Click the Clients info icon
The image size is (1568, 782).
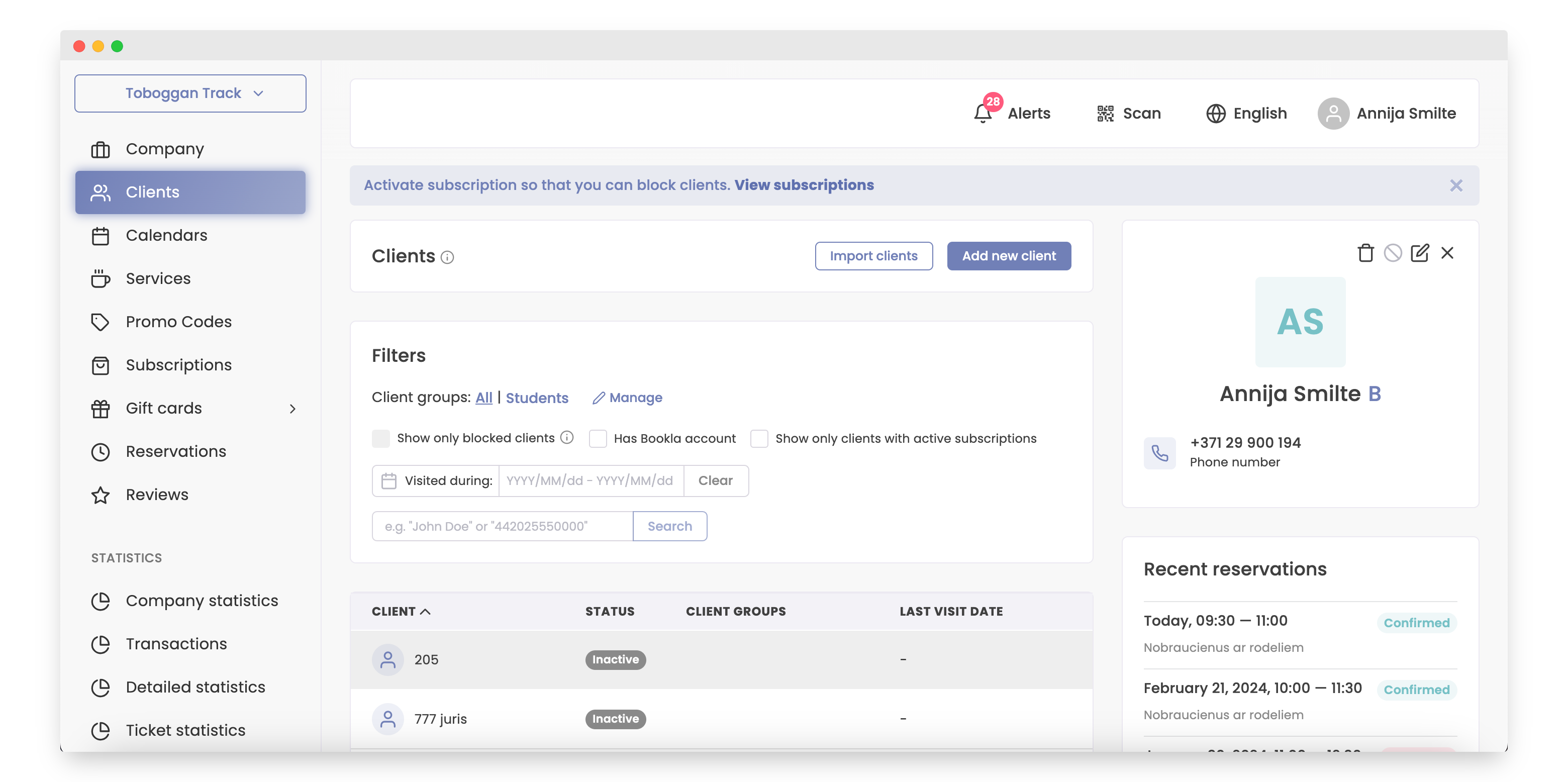447,257
